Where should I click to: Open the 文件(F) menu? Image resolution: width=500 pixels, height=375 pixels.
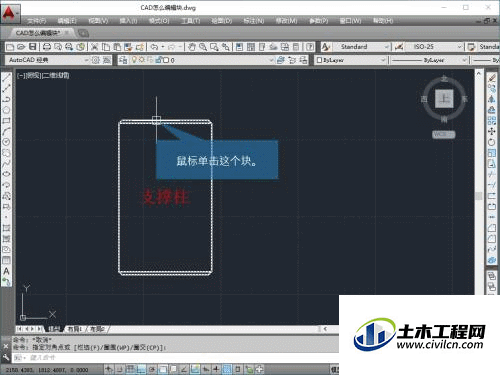[37, 21]
